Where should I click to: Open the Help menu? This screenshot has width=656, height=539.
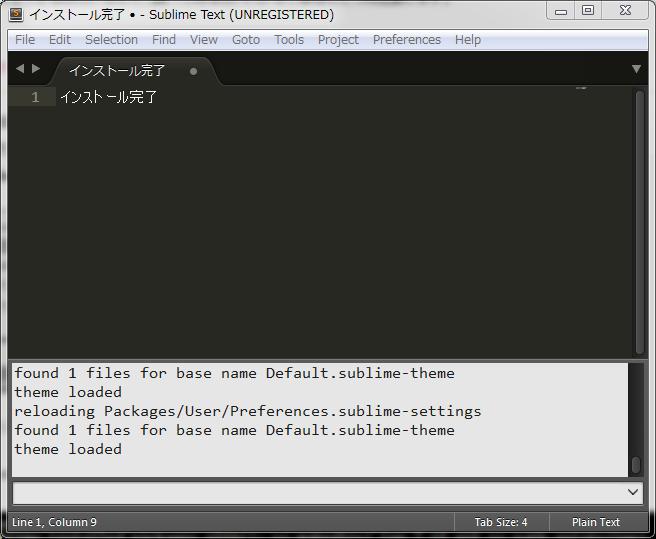coord(468,40)
